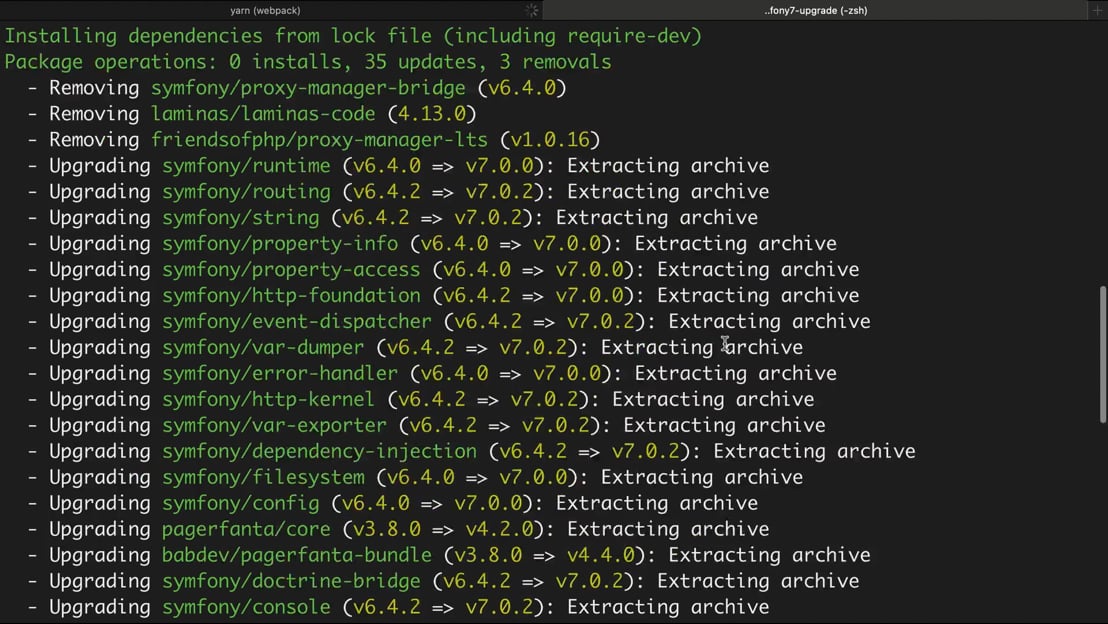This screenshot has height=624, width=1108.
Task: Select 'symfony/proxy-manager-bridge' package name
Action: [x=308, y=88]
